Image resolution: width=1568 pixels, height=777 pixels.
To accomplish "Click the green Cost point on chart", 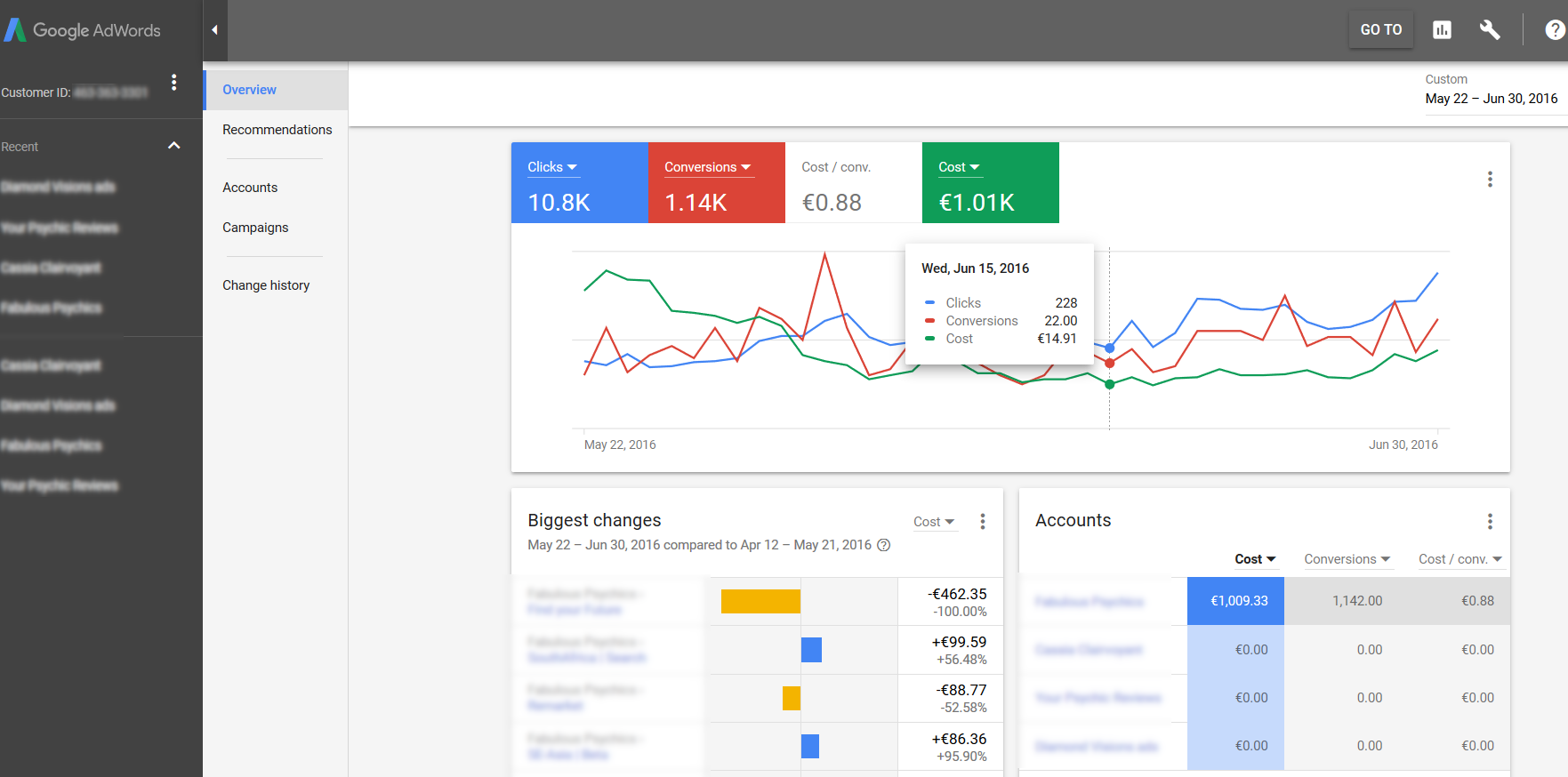I will [x=1109, y=384].
